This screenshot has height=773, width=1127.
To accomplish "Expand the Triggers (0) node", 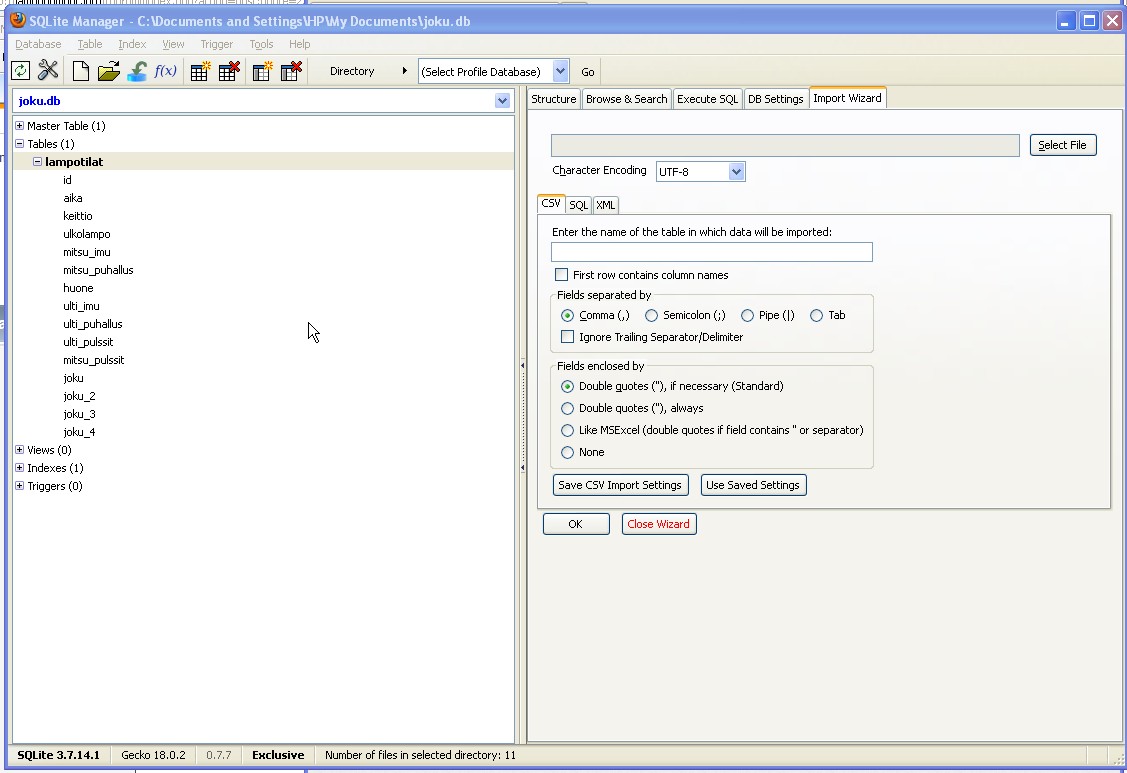I will 19,486.
